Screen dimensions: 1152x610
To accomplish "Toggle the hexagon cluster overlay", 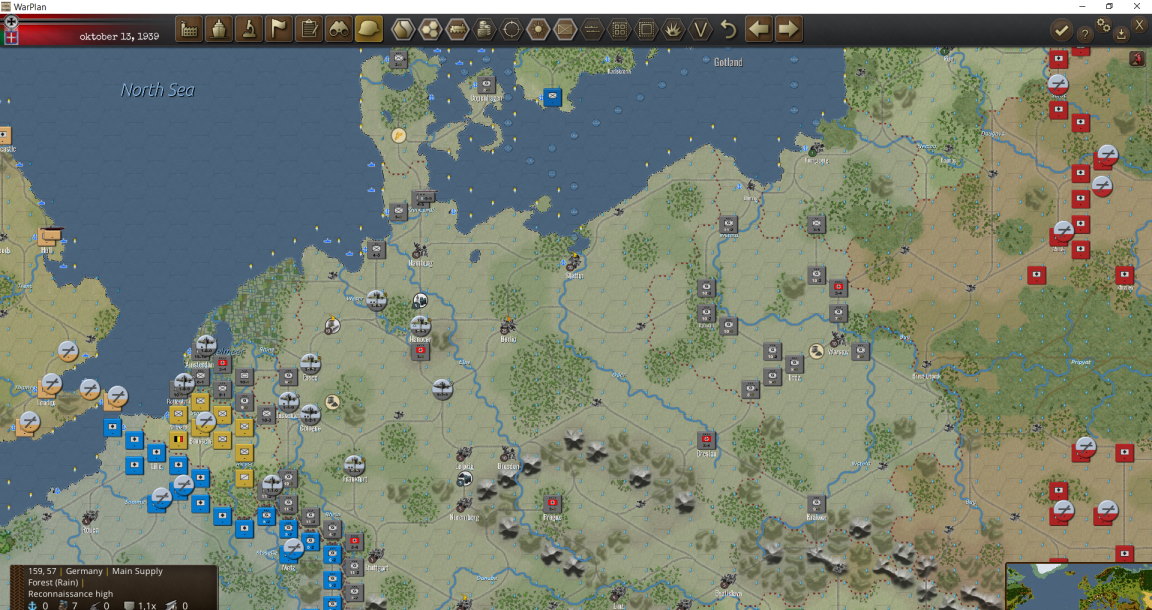I will (430, 30).
